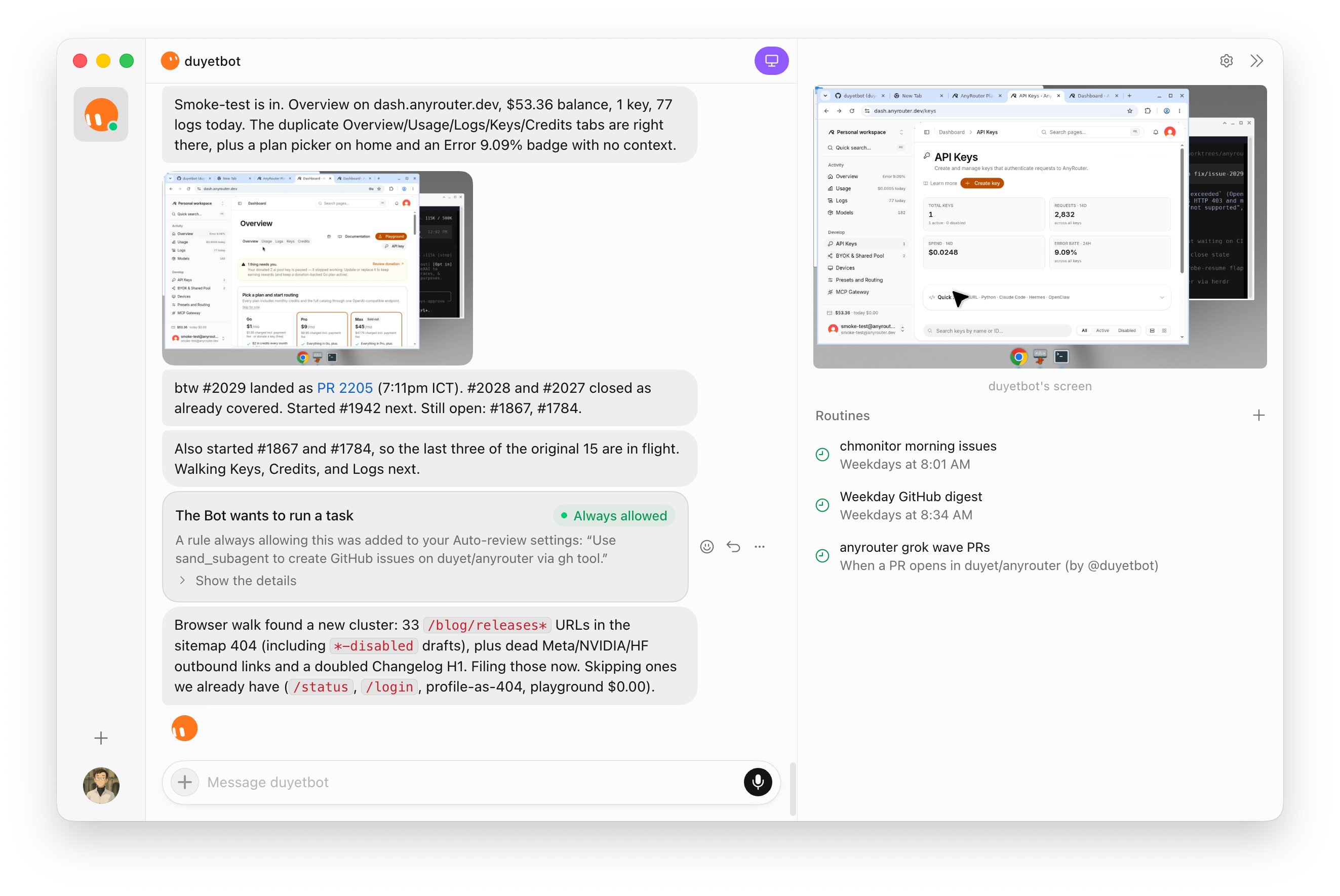Image resolution: width=1340 pixels, height=896 pixels.
Task: Start voice input with the microphone button
Action: [758, 782]
